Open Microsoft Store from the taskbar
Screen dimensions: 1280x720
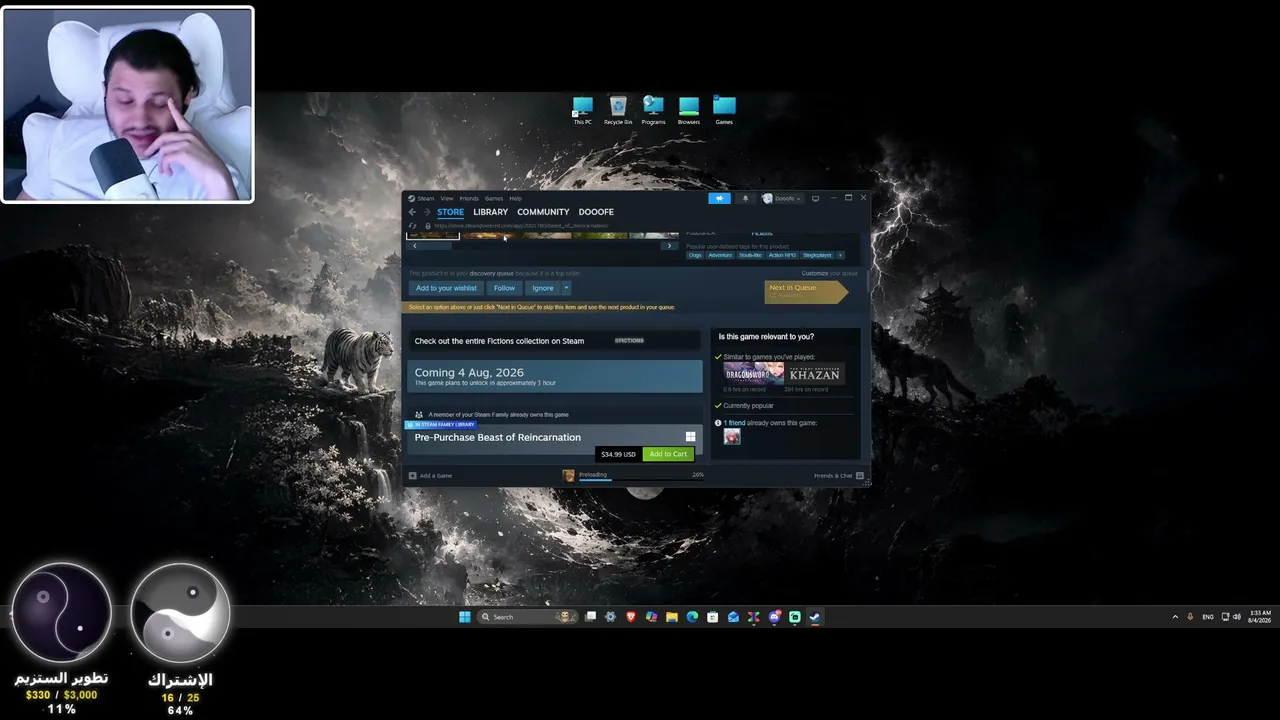pos(712,617)
